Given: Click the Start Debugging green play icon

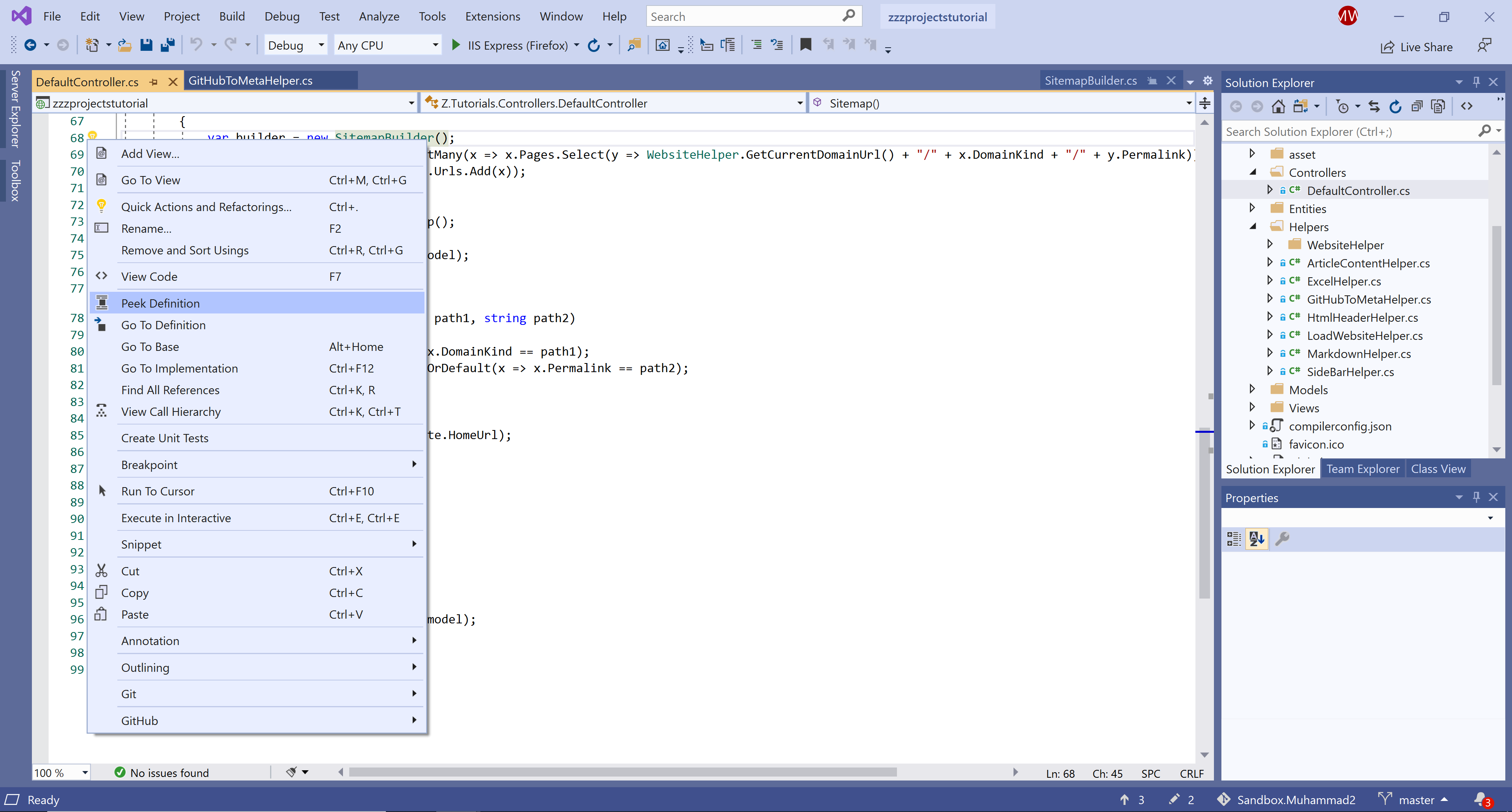Looking at the screenshot, I should click(x=456, y=45).
